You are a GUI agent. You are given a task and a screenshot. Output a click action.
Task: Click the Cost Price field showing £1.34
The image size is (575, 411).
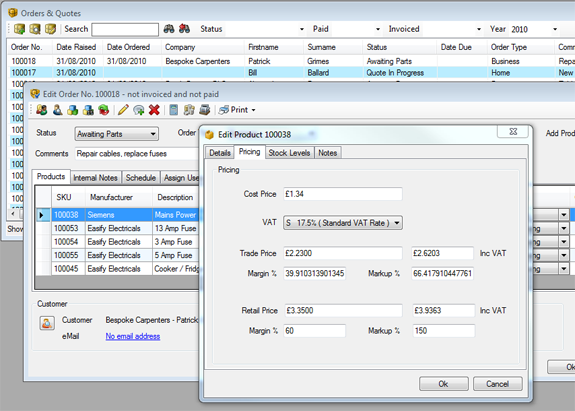[x=343, y=194]
